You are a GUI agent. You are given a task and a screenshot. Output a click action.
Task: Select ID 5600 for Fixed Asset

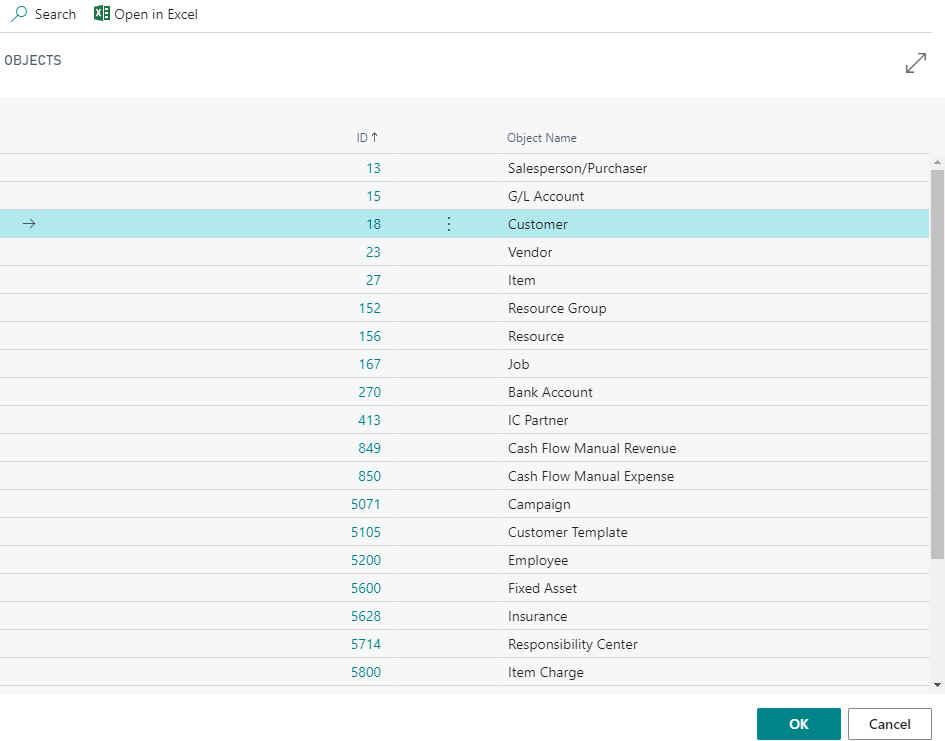[365, 588]
